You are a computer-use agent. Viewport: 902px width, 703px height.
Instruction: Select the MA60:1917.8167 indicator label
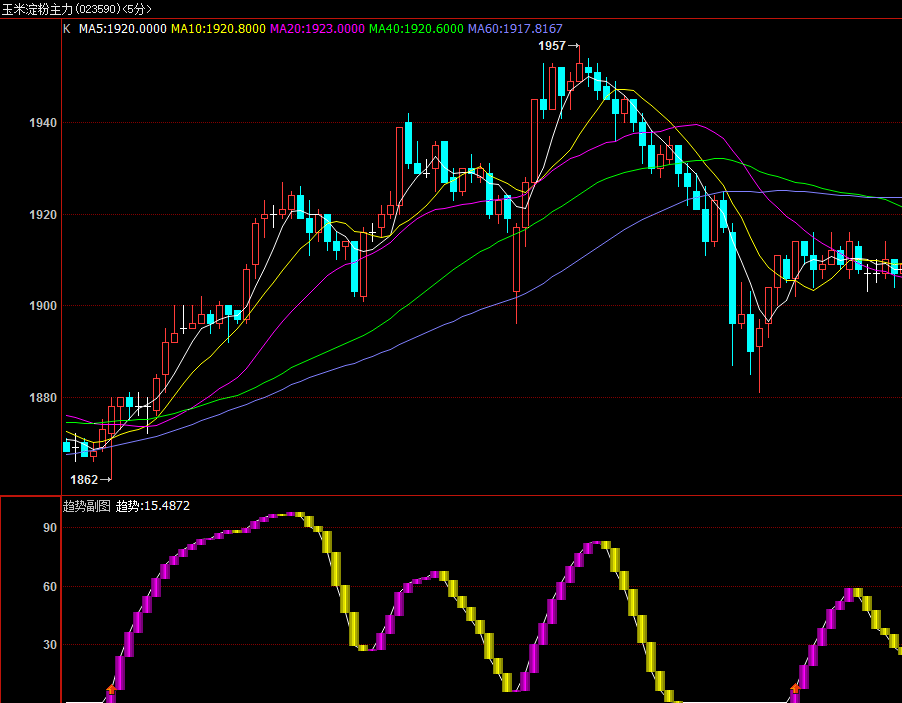[x=515, y=29]
